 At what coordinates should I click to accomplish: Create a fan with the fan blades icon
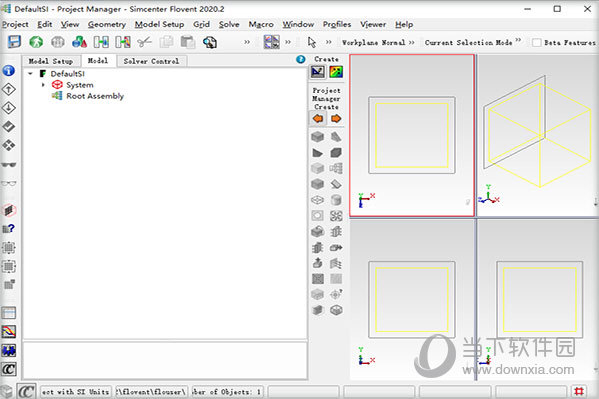(336, 216)
